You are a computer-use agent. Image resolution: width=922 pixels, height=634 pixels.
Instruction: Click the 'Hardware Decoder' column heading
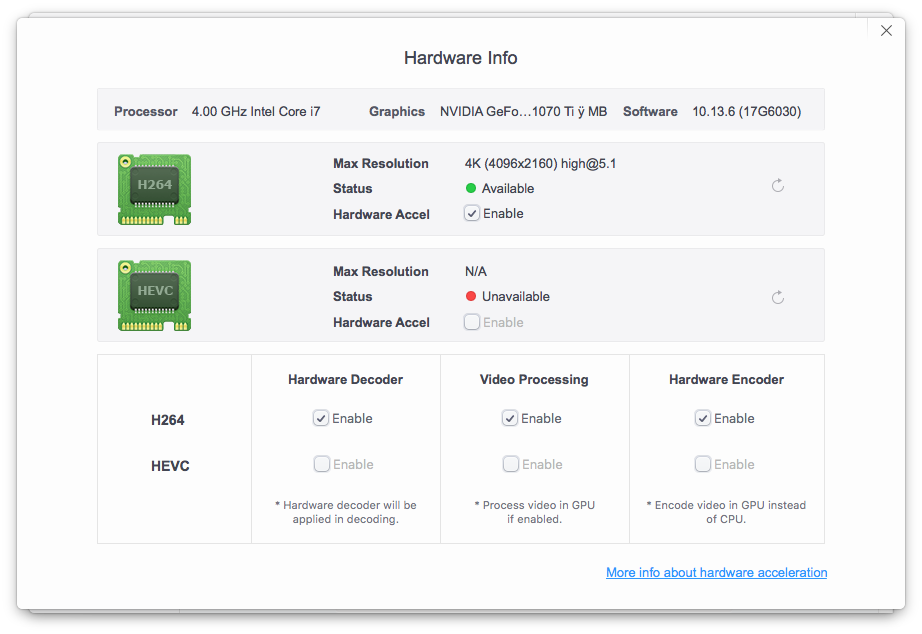tap(345, 379)
